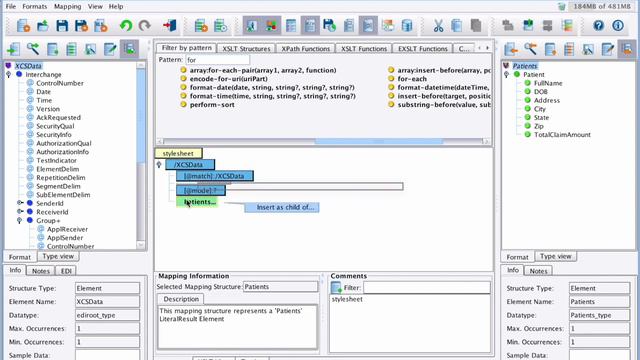Click the gray redo arrow icon

click(144, 26)
